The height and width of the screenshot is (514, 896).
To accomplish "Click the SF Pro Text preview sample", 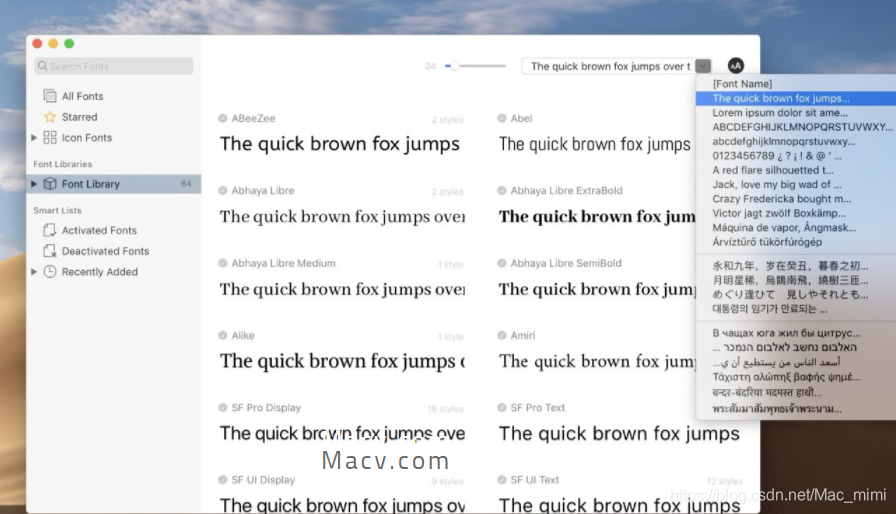I will pos(619,433).
